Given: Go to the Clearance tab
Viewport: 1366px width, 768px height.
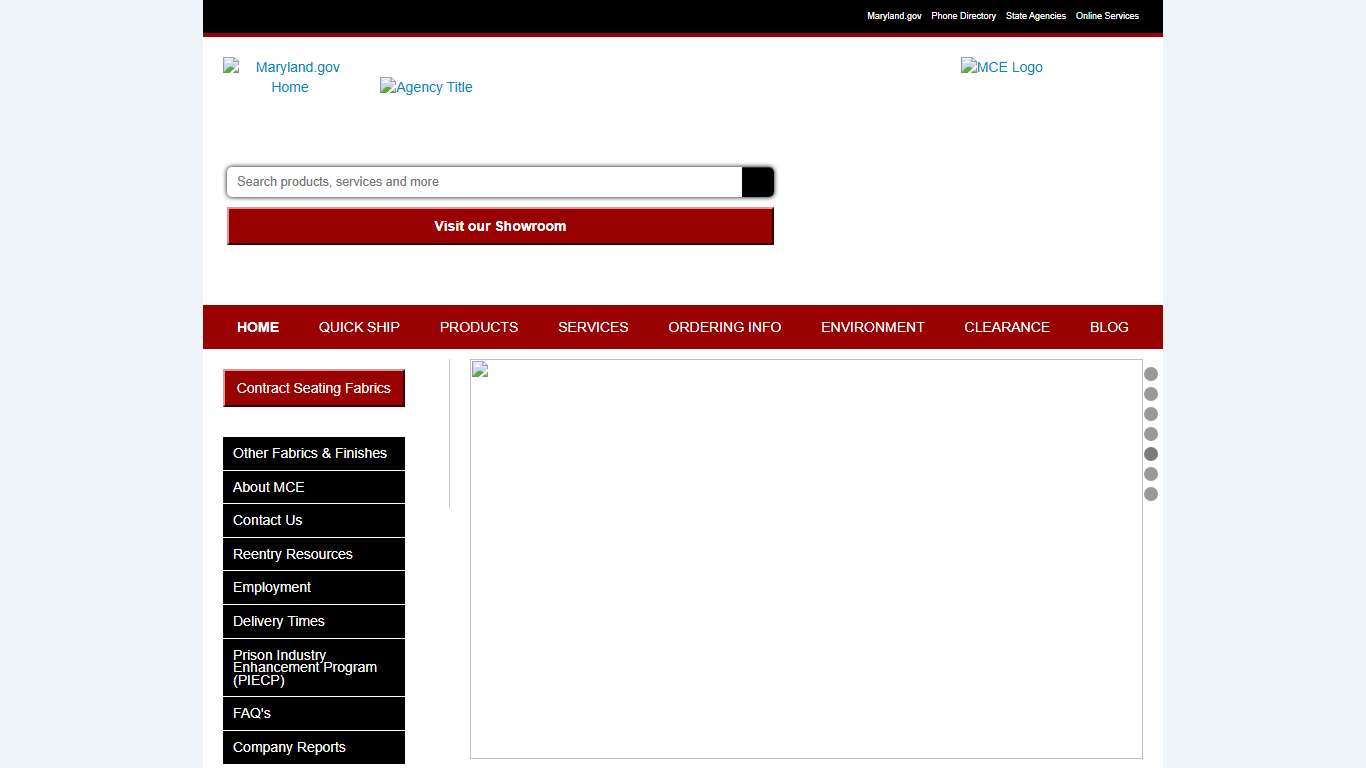Looking at the screenshot, I should pos(1007,327).
